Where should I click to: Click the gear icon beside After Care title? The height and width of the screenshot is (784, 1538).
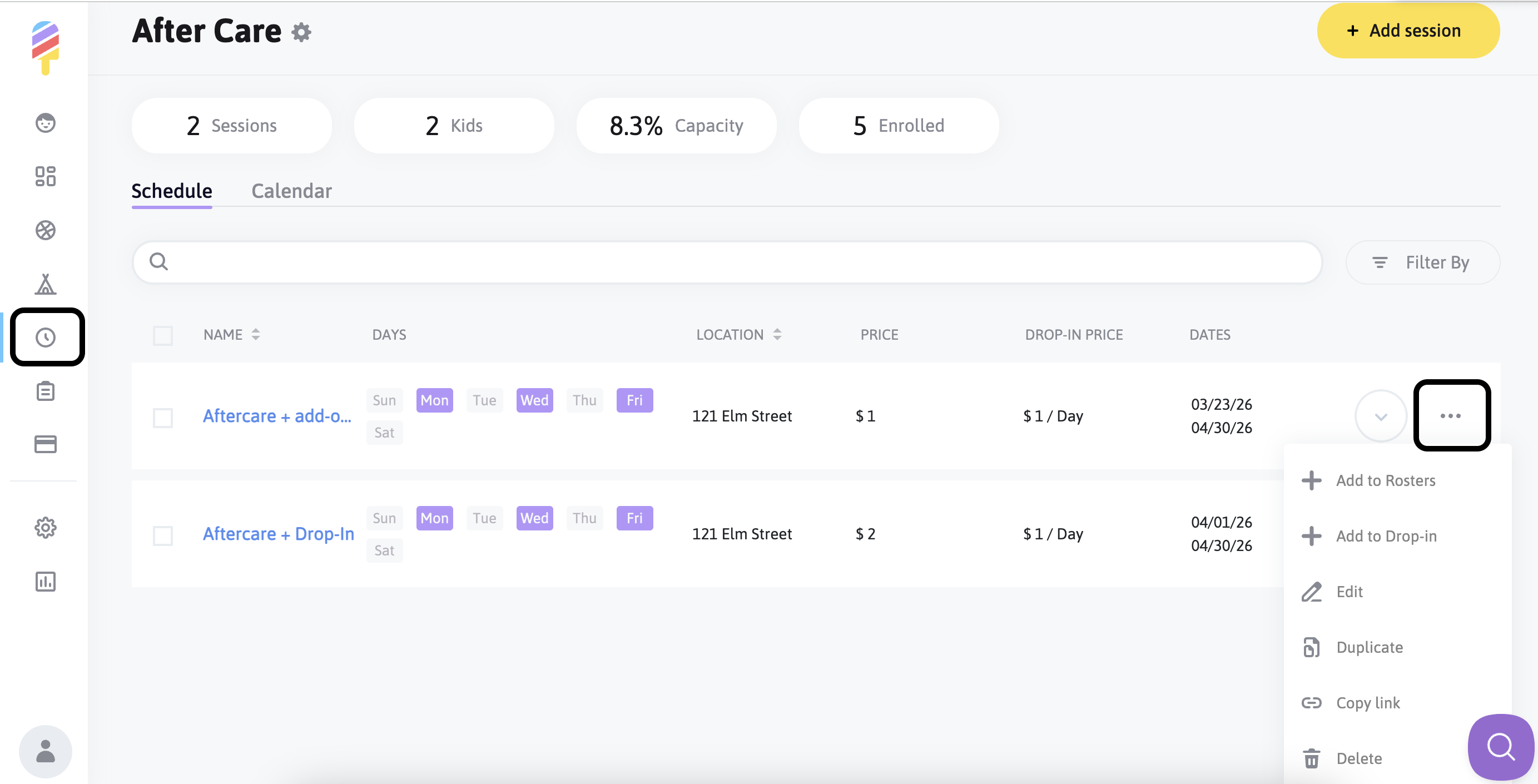tap(301, 32)
